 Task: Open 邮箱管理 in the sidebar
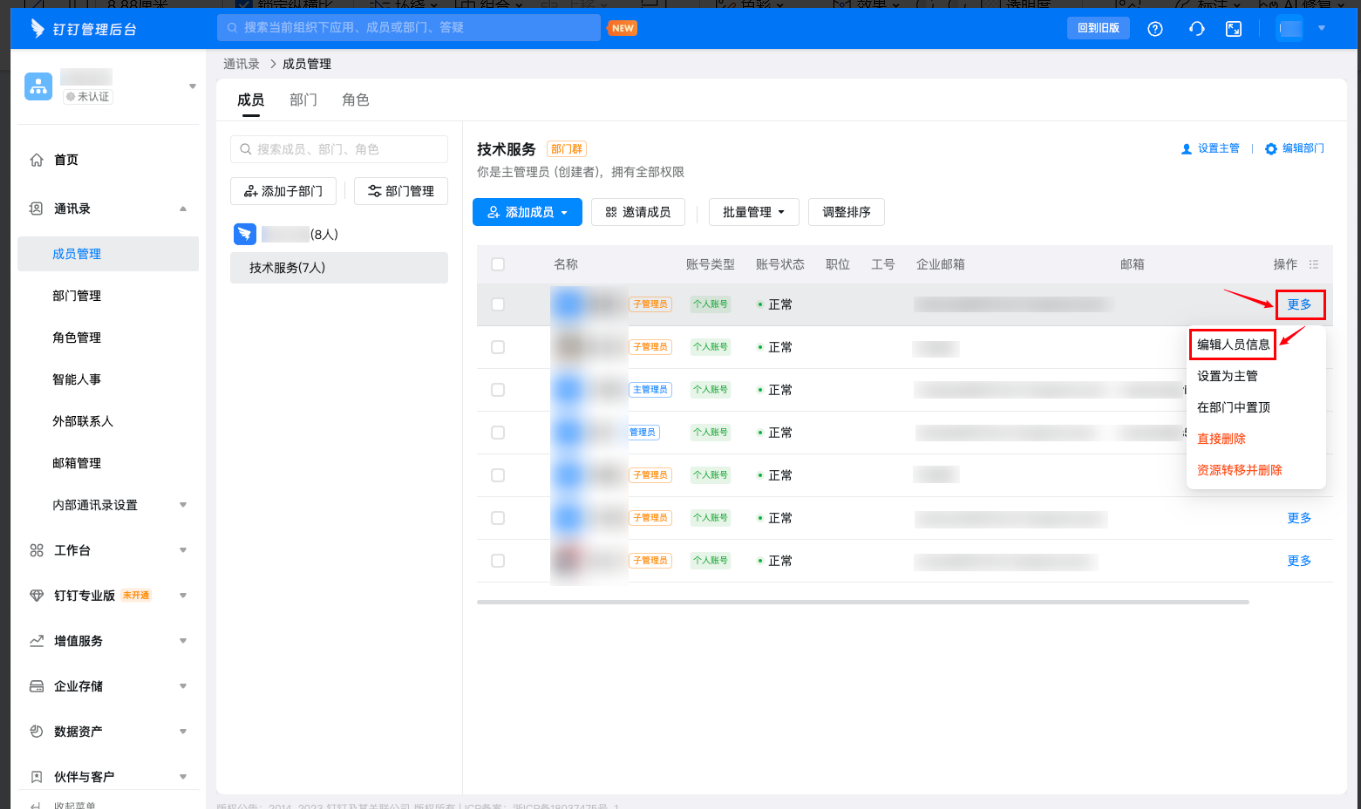click(77, 463)
